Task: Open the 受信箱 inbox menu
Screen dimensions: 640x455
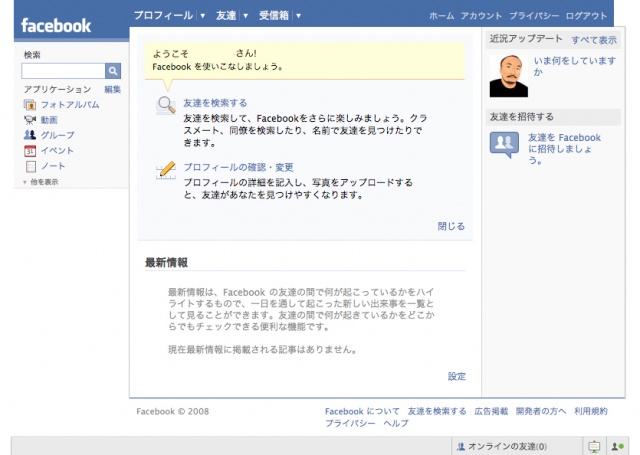Action: pos(274,16)
